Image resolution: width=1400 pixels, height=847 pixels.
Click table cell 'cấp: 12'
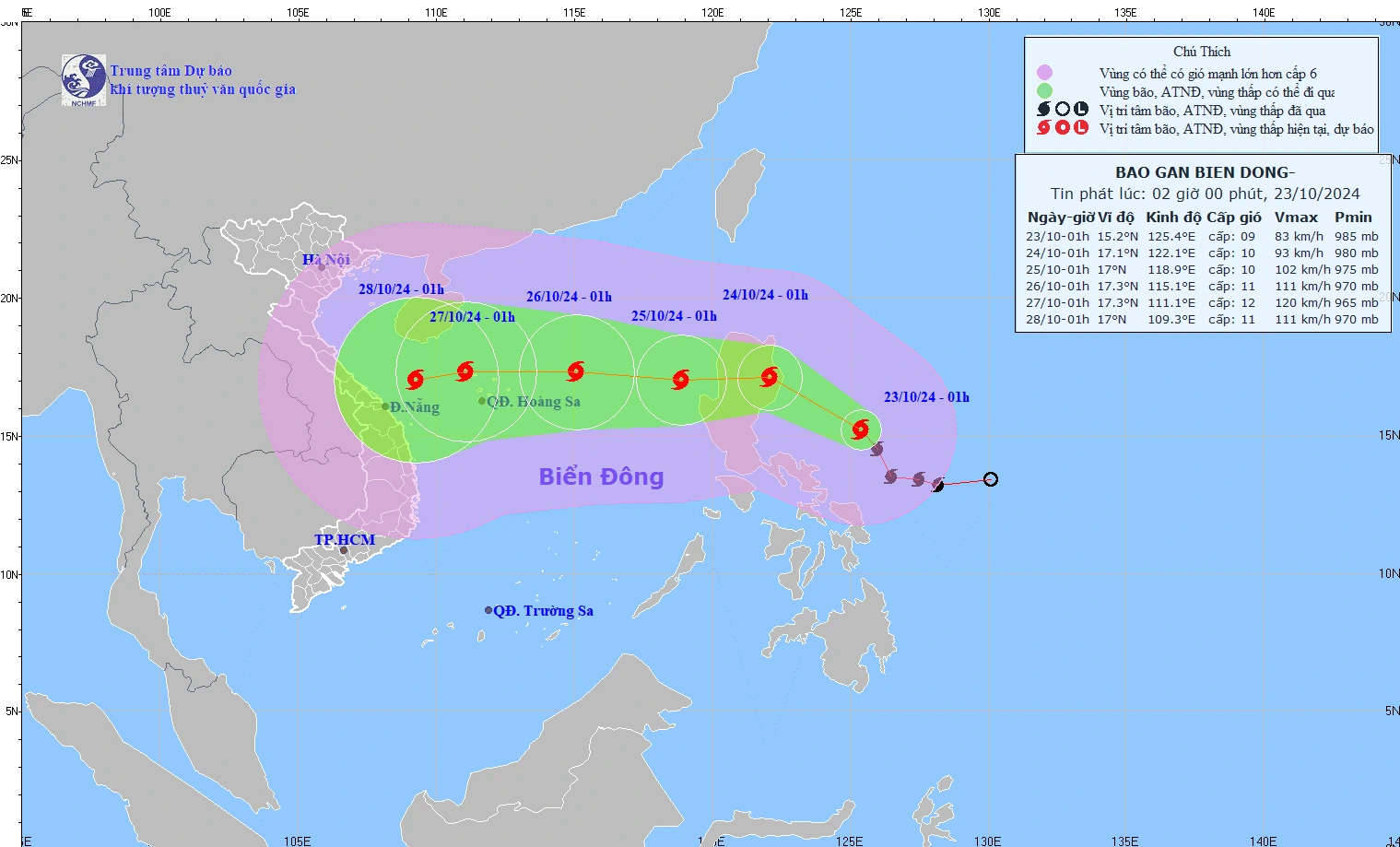click(1232, 302)
